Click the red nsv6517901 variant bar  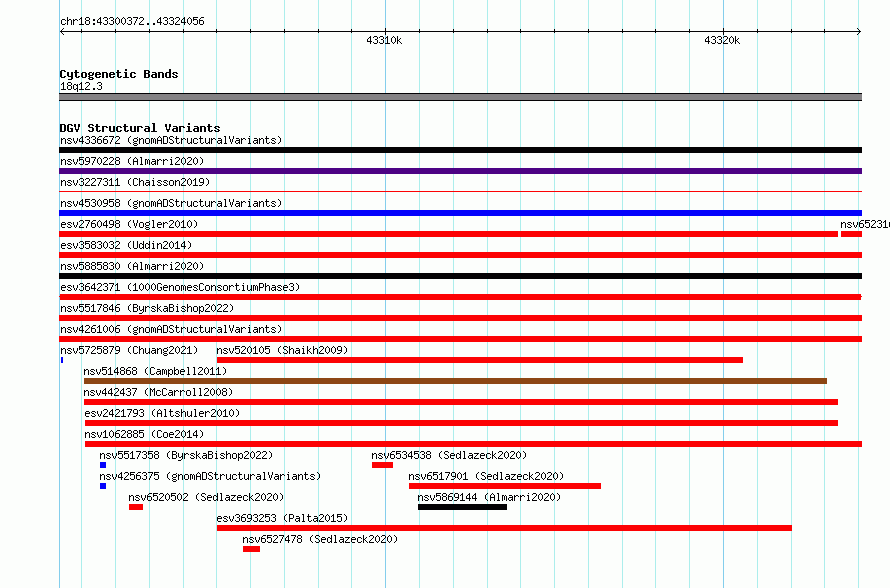pyautogui.click(x=505, y=486)
